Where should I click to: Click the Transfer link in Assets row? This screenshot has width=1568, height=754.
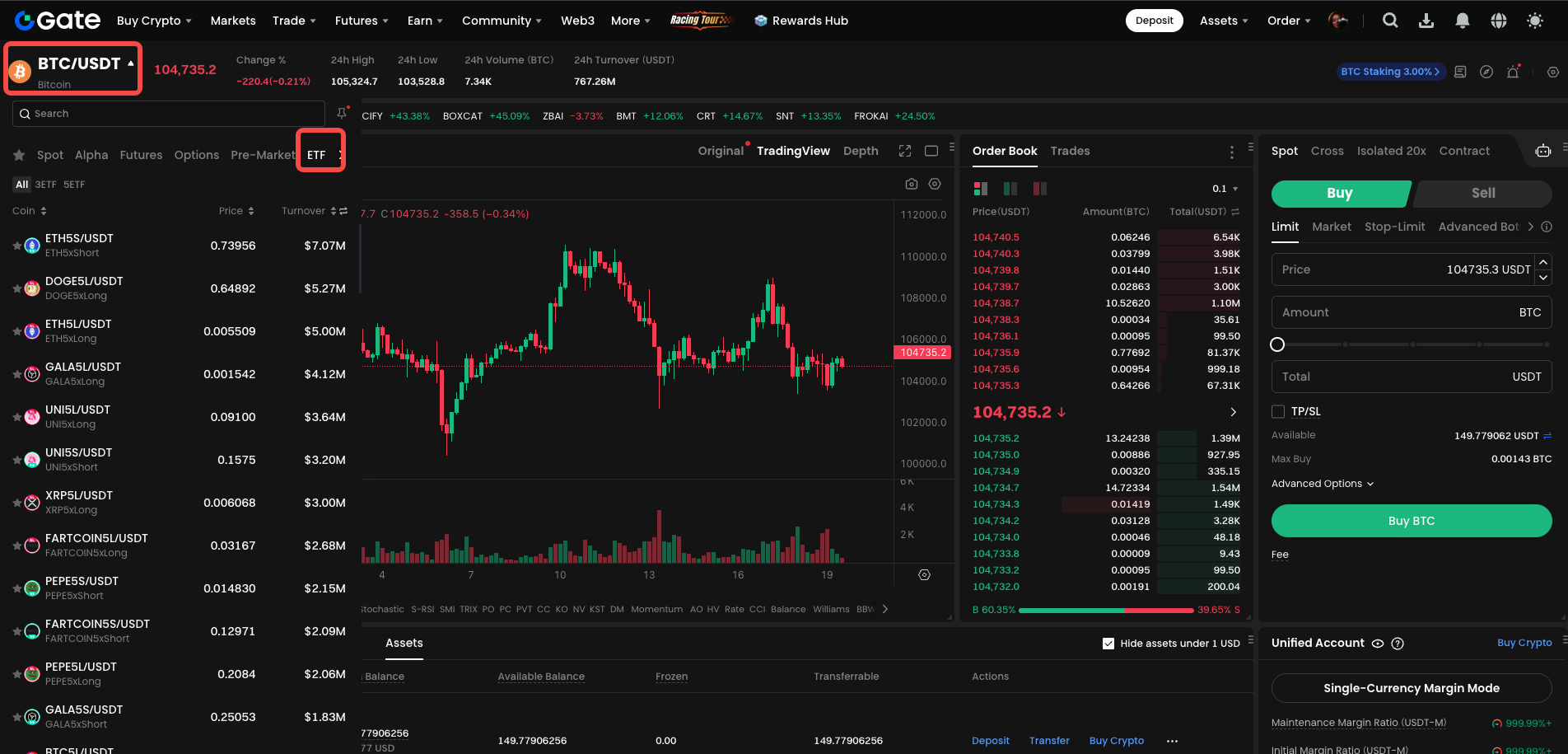pos(1049,741)
